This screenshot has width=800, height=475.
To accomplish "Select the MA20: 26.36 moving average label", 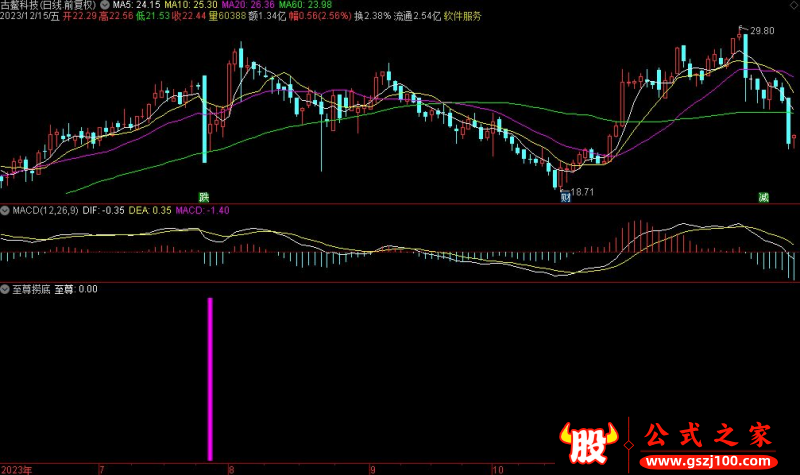I will click(x=248, y=5).
